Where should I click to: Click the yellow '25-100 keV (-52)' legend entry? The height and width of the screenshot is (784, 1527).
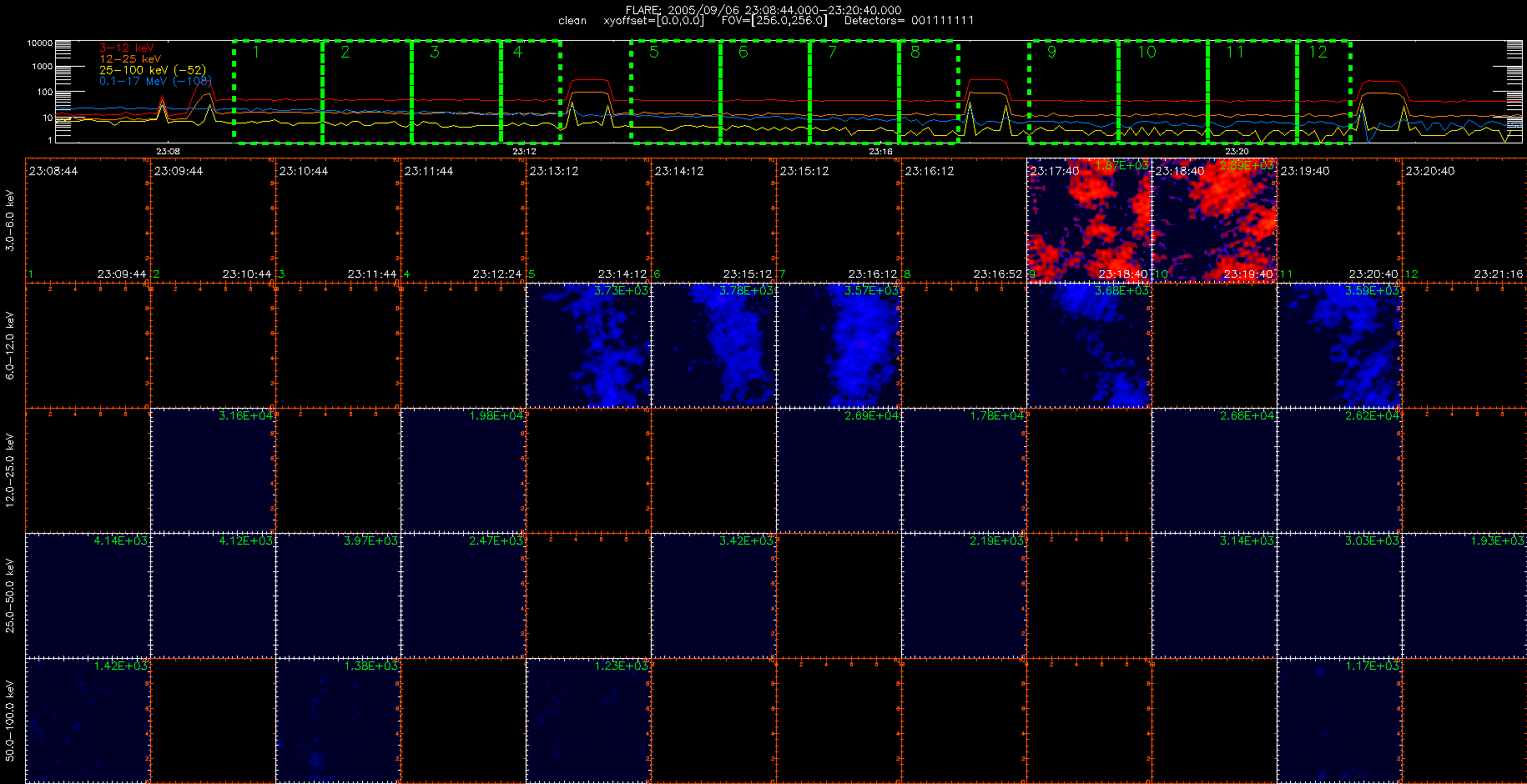click(153, 70)
